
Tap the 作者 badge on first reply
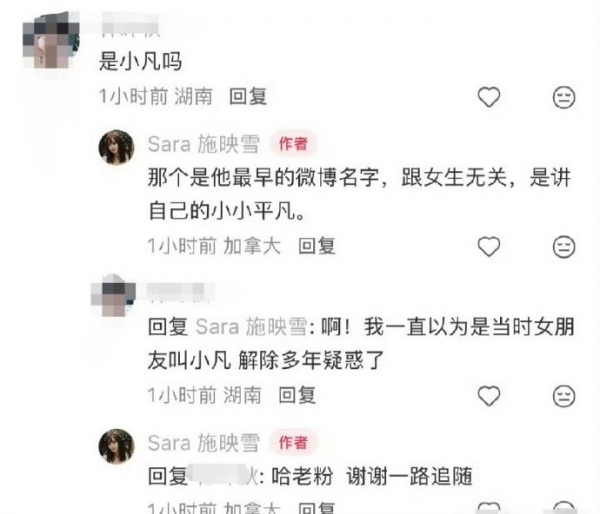tap(293, 144)
